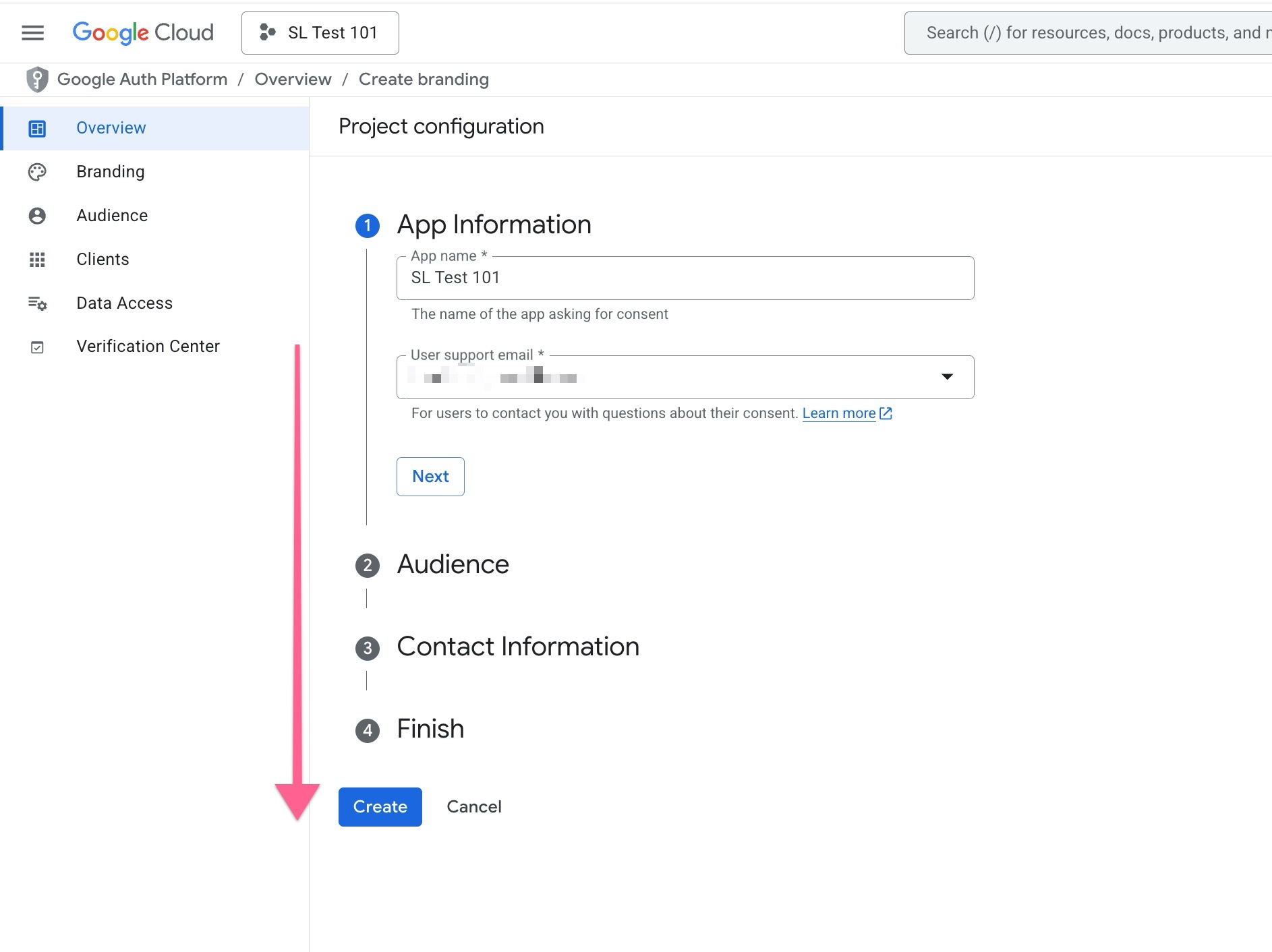Click the Branding palette icon
Screen dimensions: 1272x952
37,172
